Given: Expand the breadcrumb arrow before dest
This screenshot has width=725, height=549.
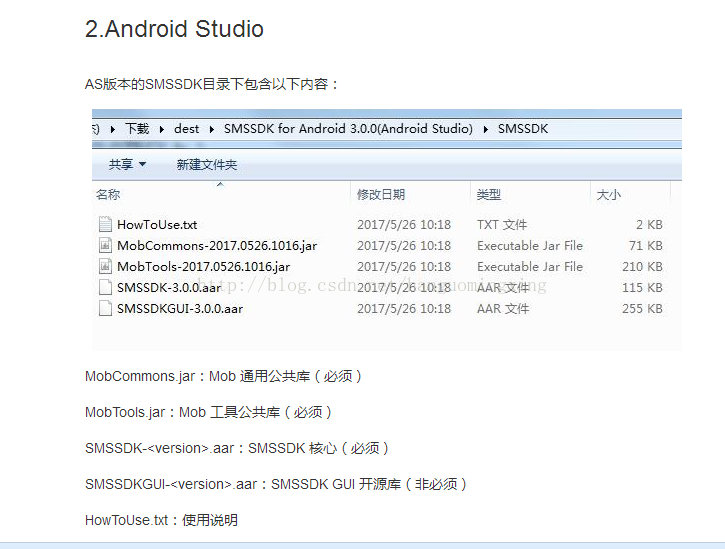Looking at the screenshot, I should (x=162, y=129).
